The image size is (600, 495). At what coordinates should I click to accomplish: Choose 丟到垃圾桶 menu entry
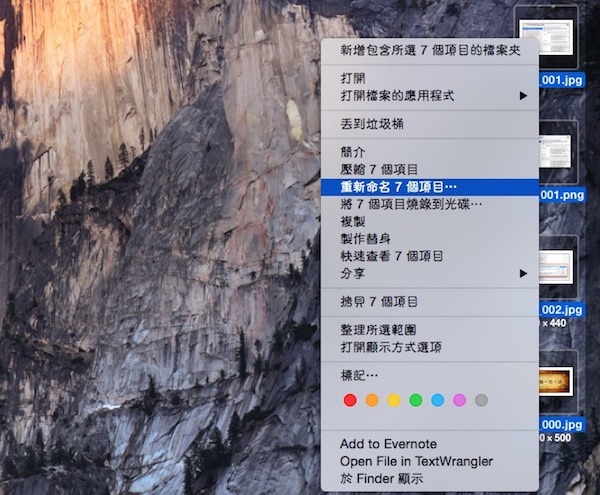point(430,124)
